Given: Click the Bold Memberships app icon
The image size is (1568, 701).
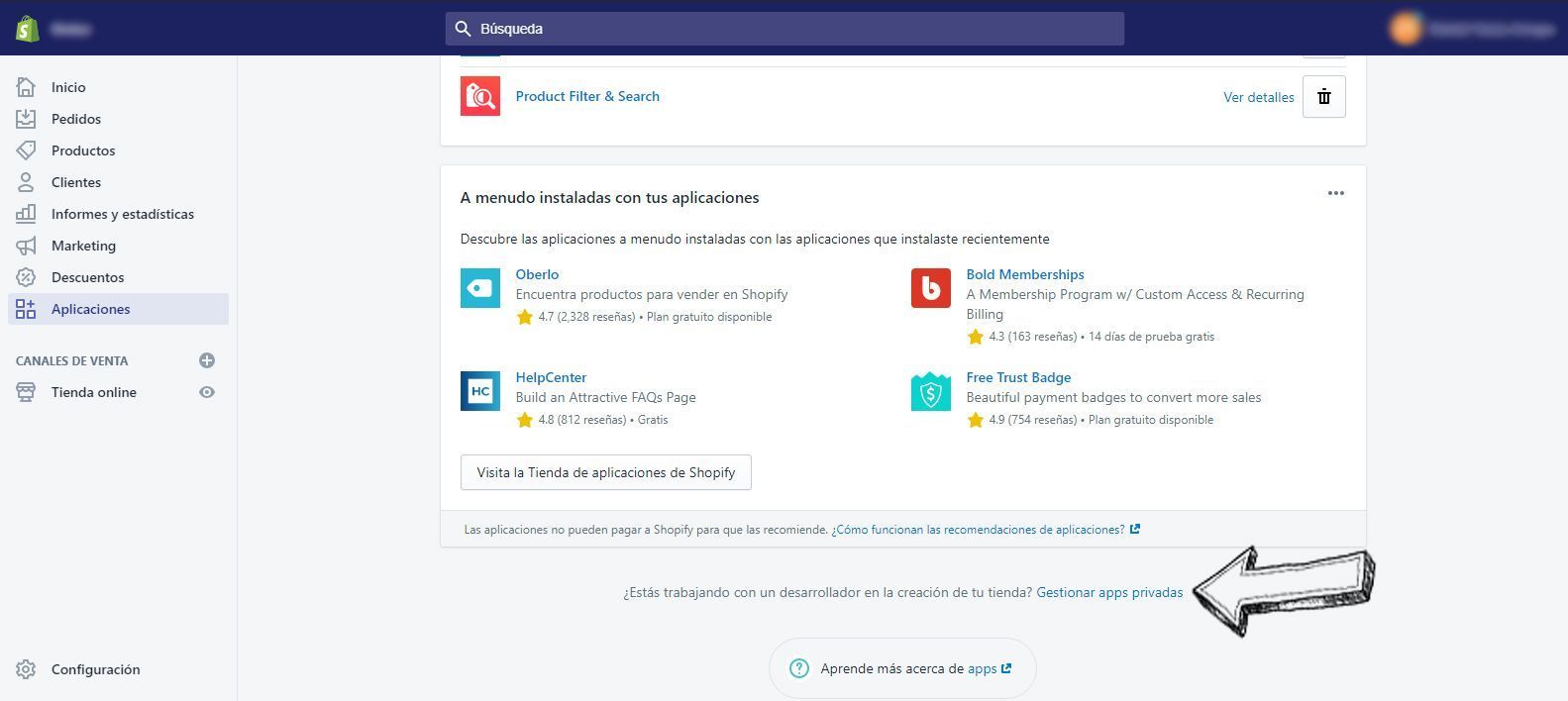Looking at the screenshot, I should click(x=931, y=288).
